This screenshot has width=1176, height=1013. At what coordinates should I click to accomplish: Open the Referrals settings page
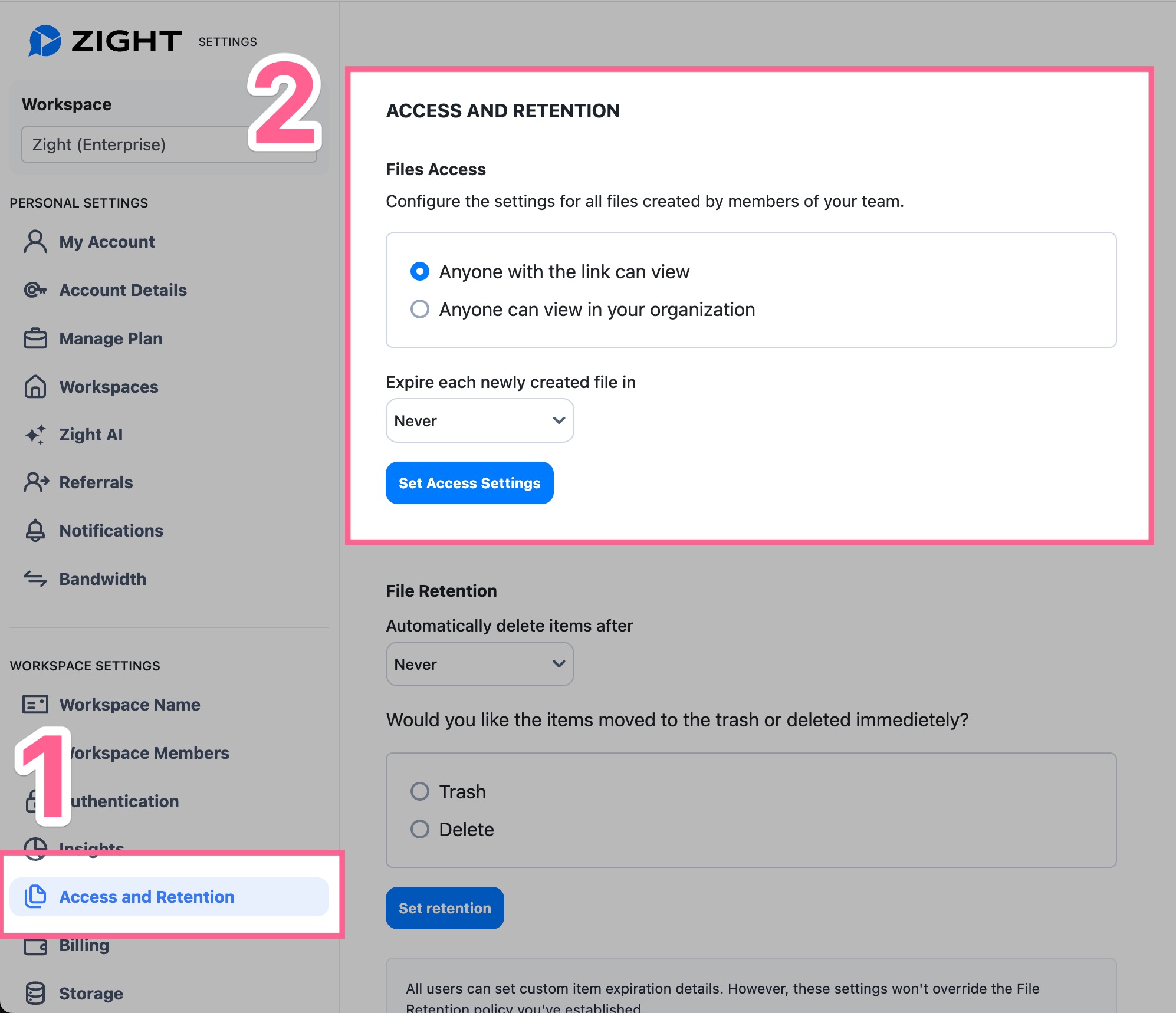pos(96,482)
